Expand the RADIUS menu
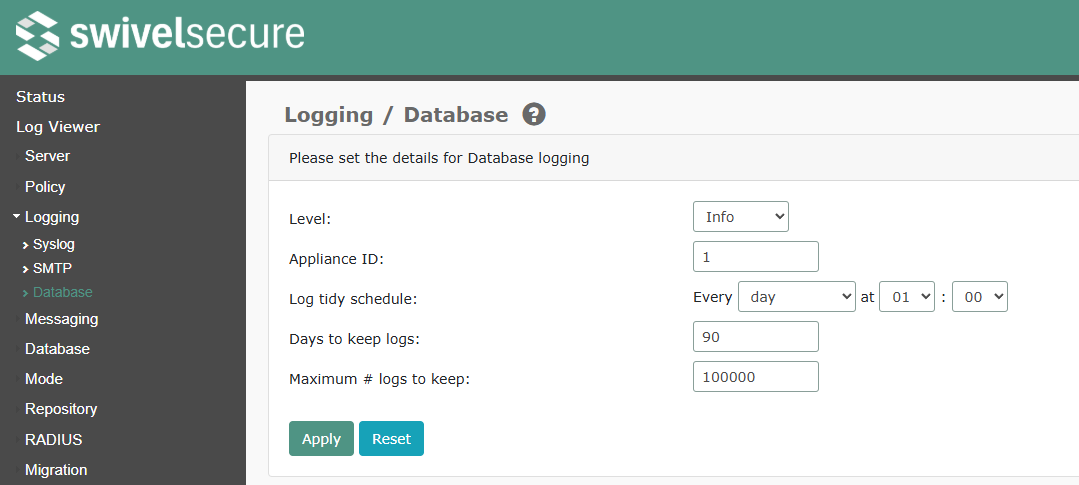Screen dimensions: 1079x485 54,440
